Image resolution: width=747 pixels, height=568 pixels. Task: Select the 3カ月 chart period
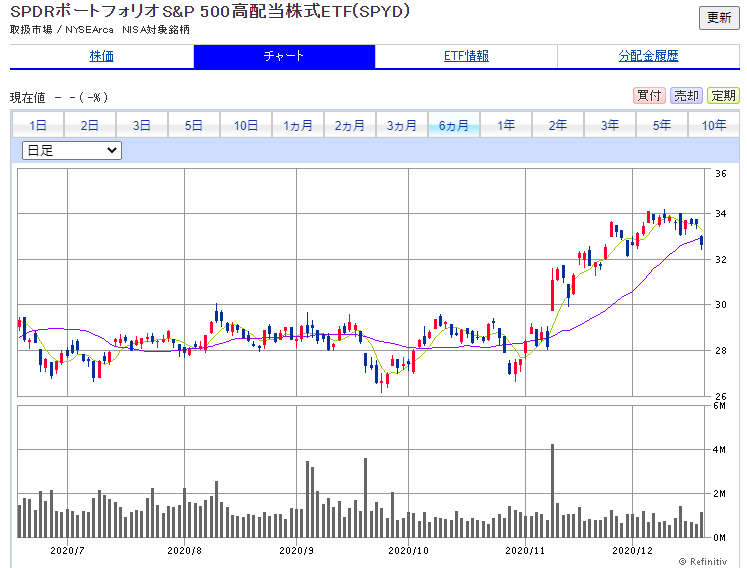click(402, 125)
